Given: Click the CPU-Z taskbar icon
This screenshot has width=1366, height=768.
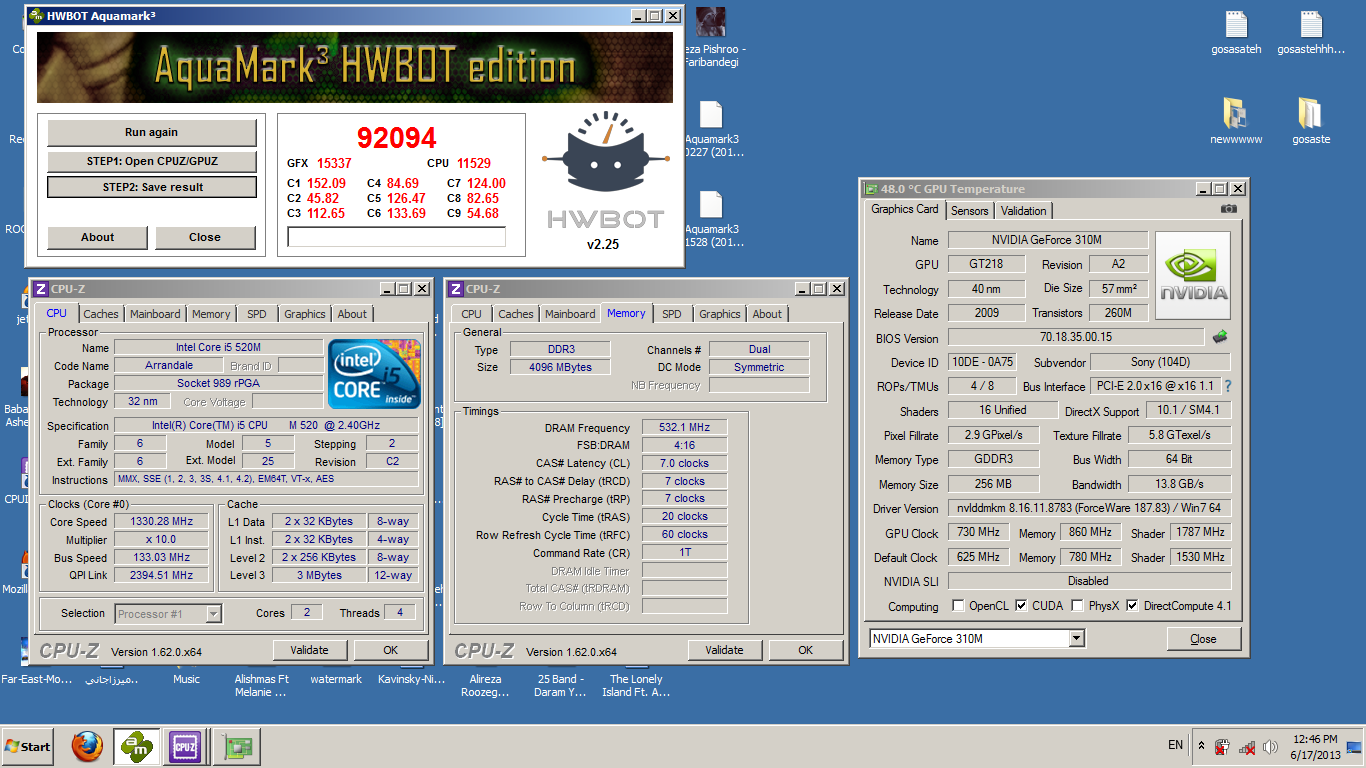Looking at the screenshot, I should [185, 746].
